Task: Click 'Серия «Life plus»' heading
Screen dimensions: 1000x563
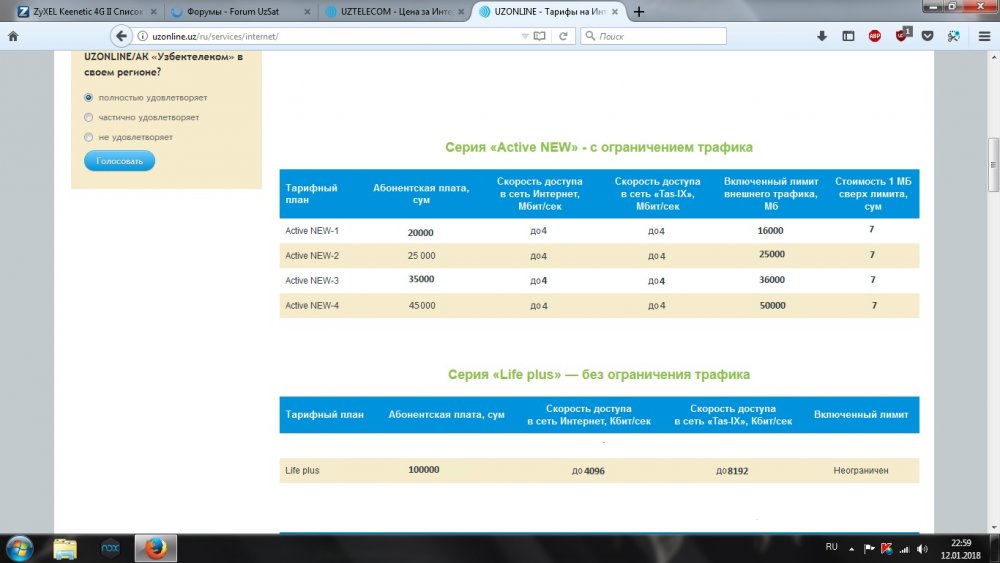Action: click(599, 374)
